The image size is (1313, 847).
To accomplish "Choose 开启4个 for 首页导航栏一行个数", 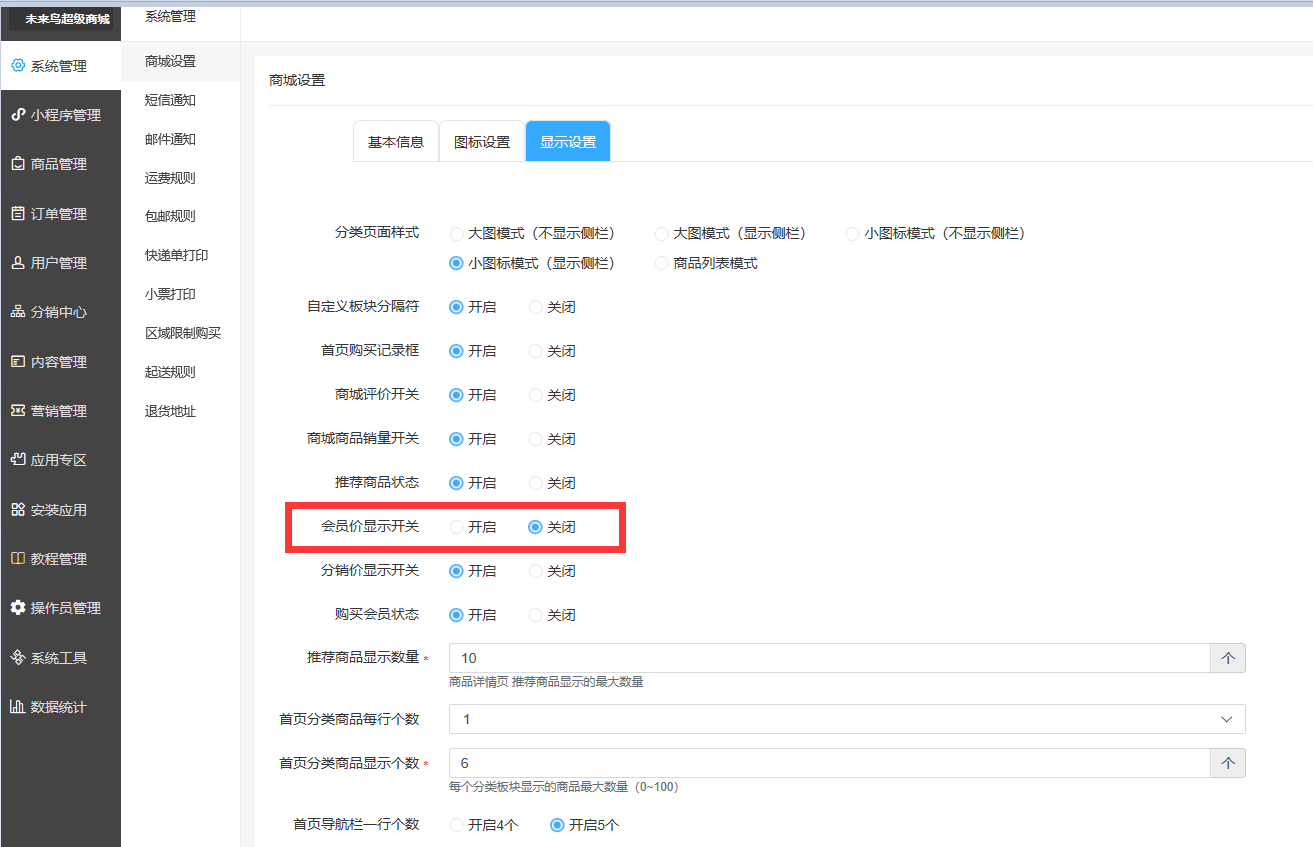I will click(x=457, y=826).
